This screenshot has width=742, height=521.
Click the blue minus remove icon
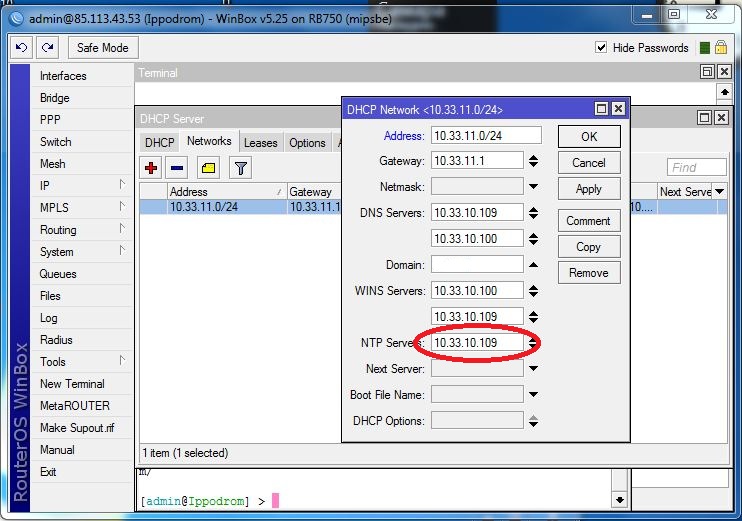pyautogui.click(x=177, y=168)
